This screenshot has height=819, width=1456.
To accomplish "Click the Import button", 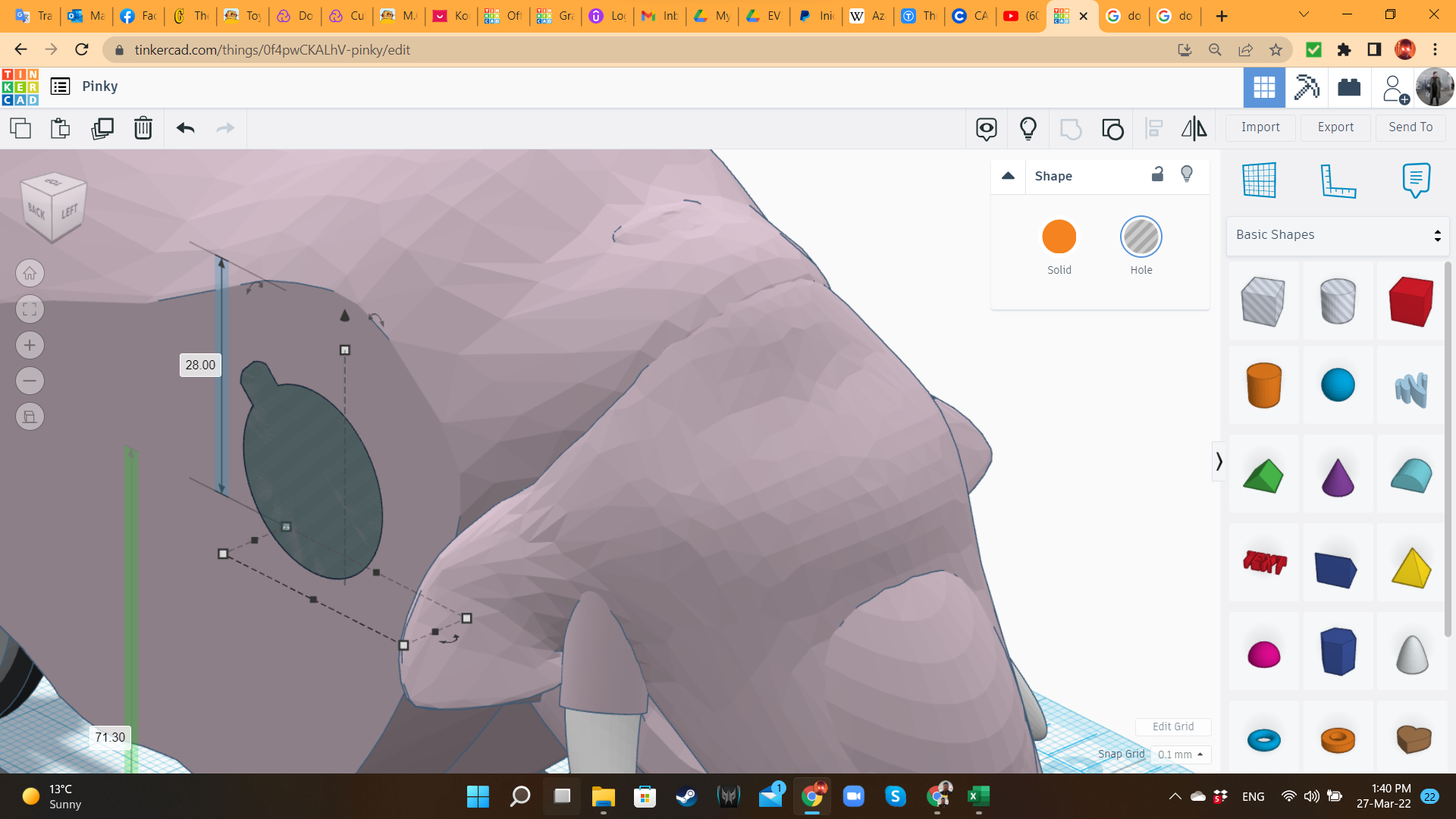I will (x=1260, y=127).
